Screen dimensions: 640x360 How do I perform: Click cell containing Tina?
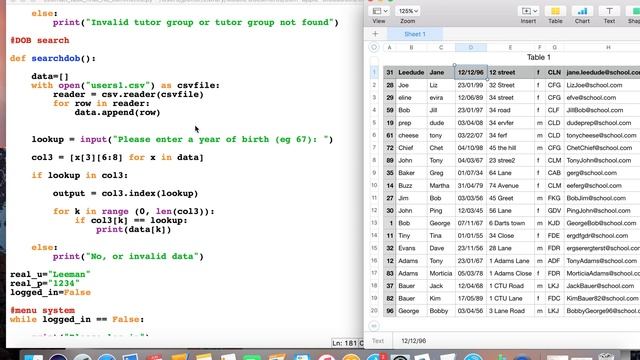[x=441, y=236]
